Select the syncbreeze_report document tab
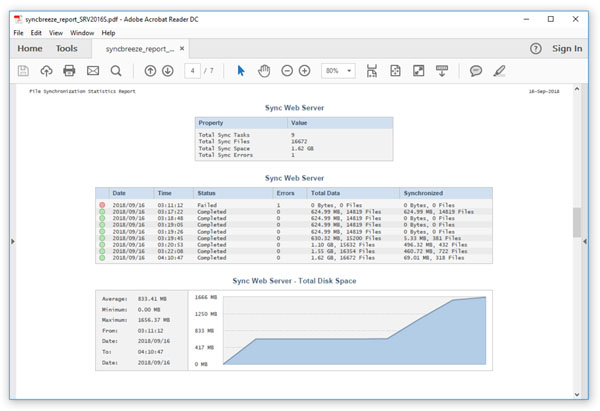This screenshot has height=411, width=600. pyautogui.click(x=140, y=49)
